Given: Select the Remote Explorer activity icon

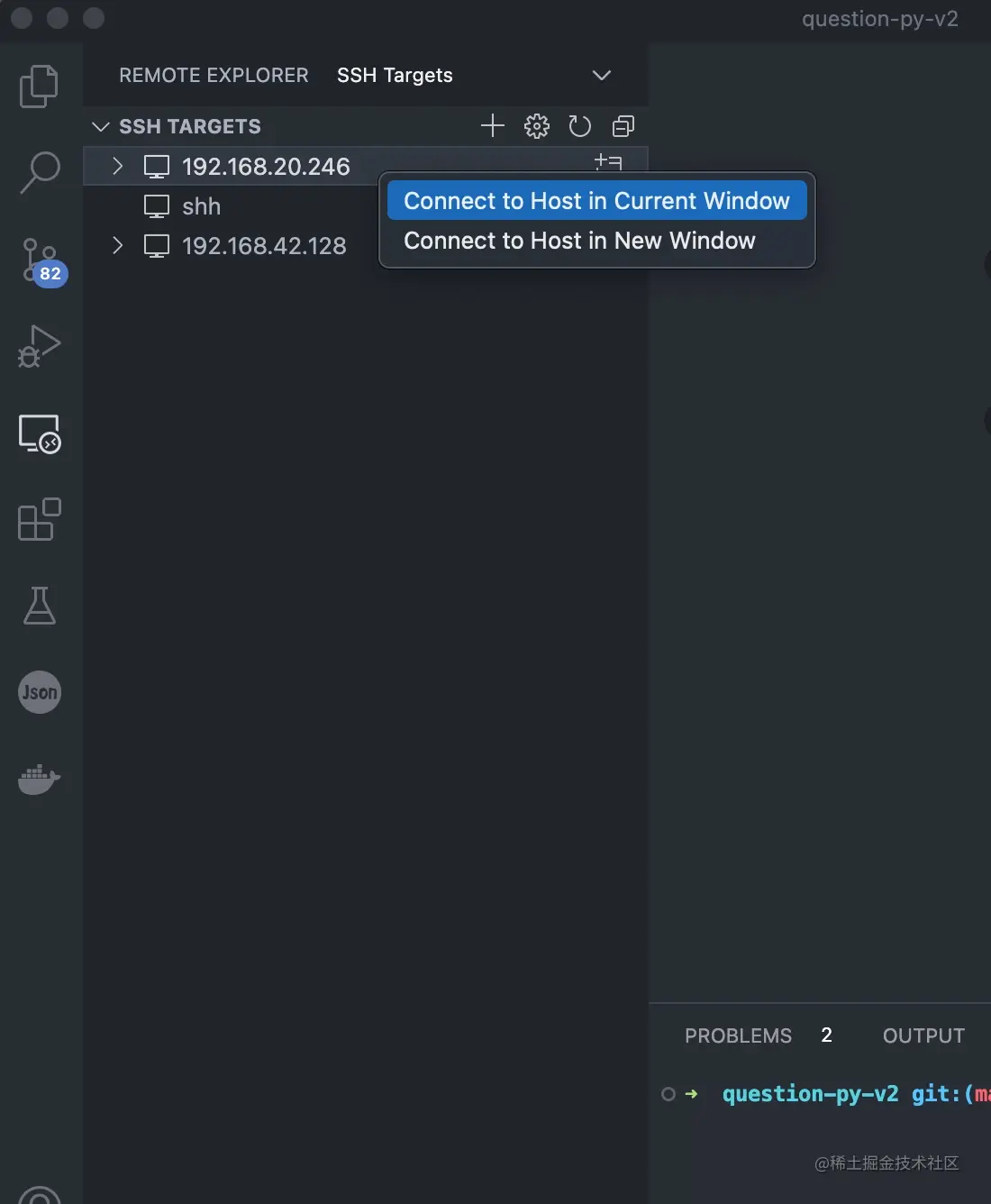Looking at the screenshot, I should 40,433.
